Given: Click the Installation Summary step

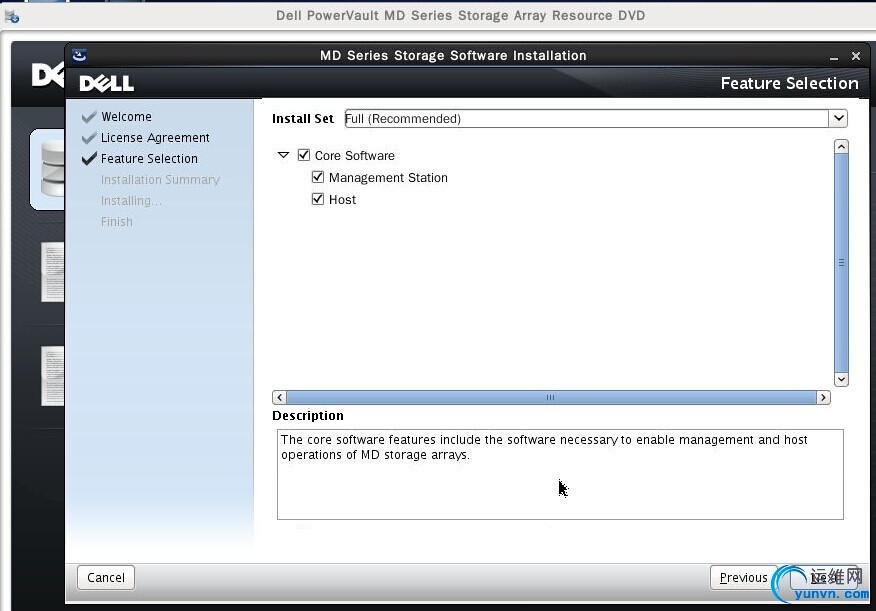Looking at the screenshot, I should (160, 179).
